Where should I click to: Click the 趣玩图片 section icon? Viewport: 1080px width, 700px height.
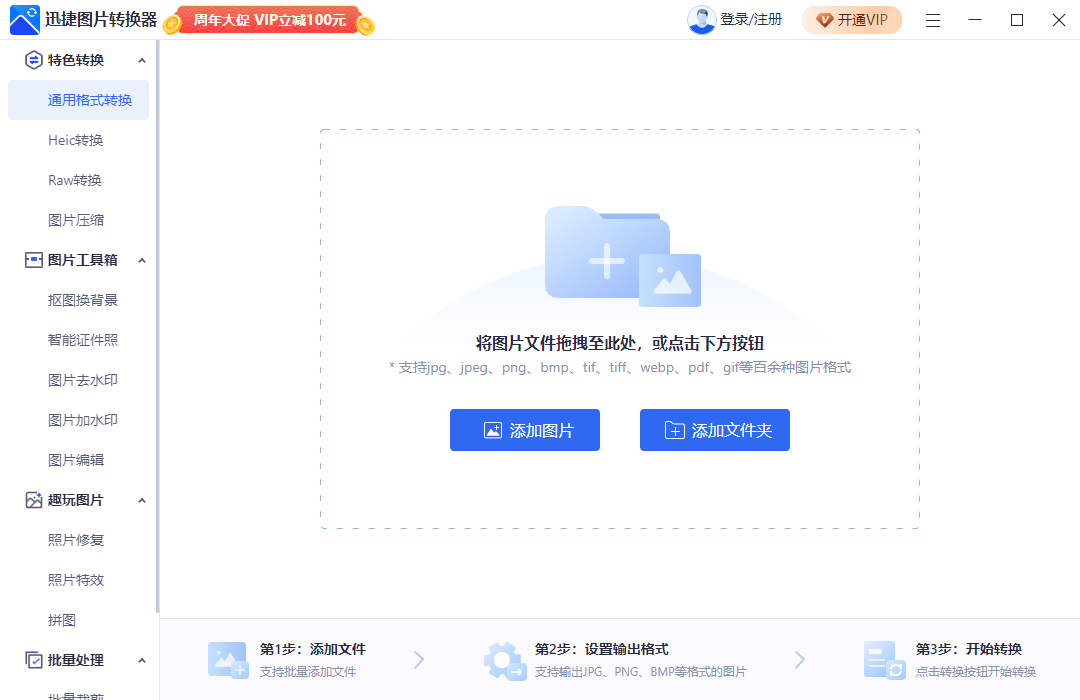(x=32, y=500)
